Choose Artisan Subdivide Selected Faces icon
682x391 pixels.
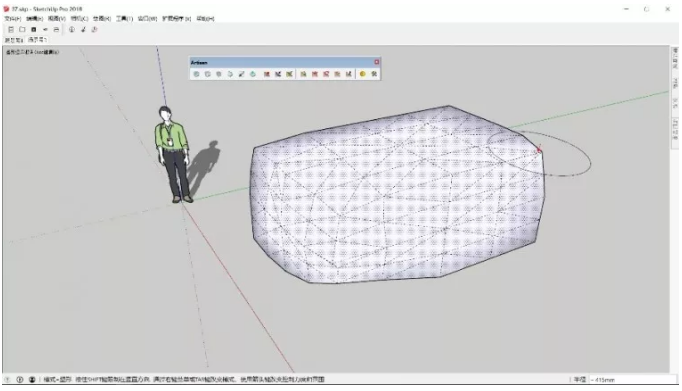tap(207, 74)
